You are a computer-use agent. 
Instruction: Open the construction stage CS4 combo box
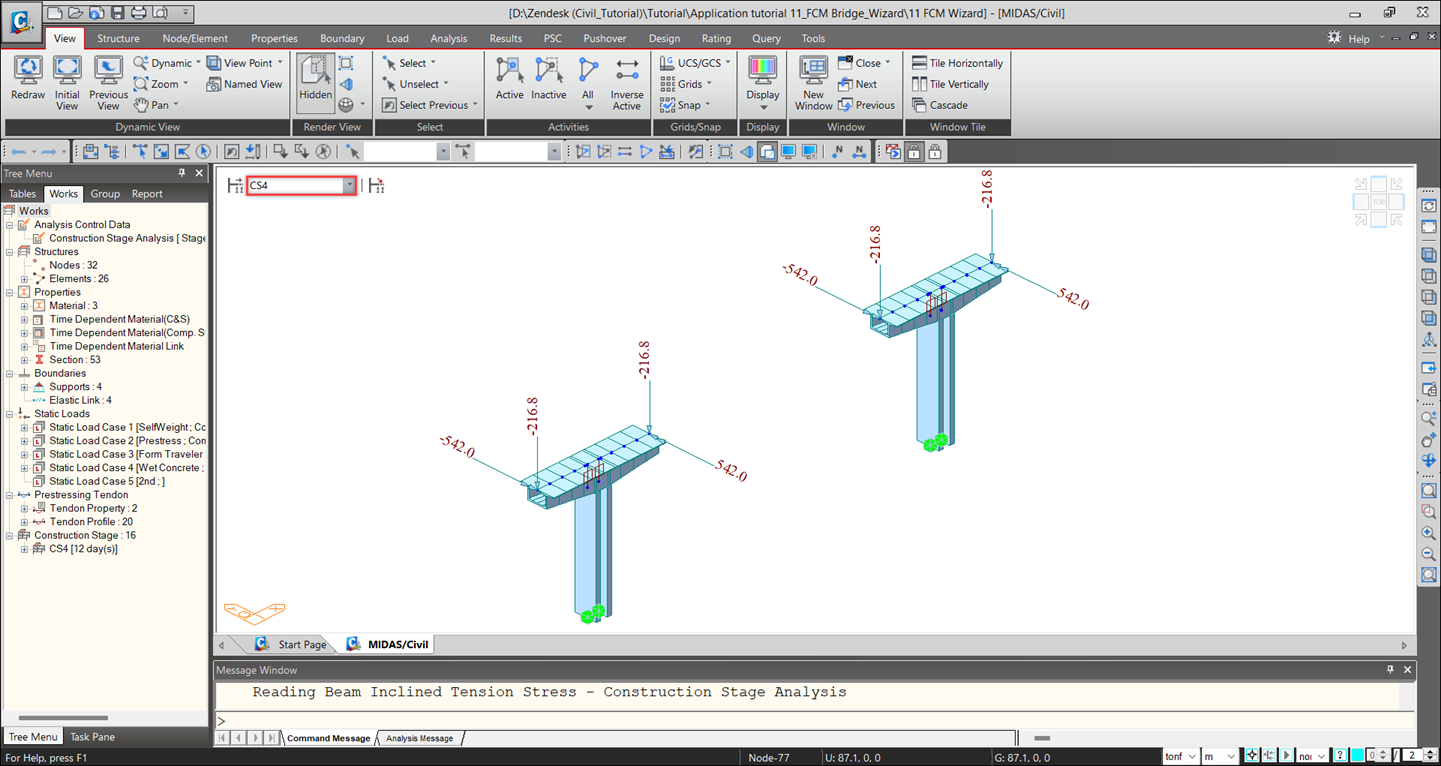tap(302, 185)
